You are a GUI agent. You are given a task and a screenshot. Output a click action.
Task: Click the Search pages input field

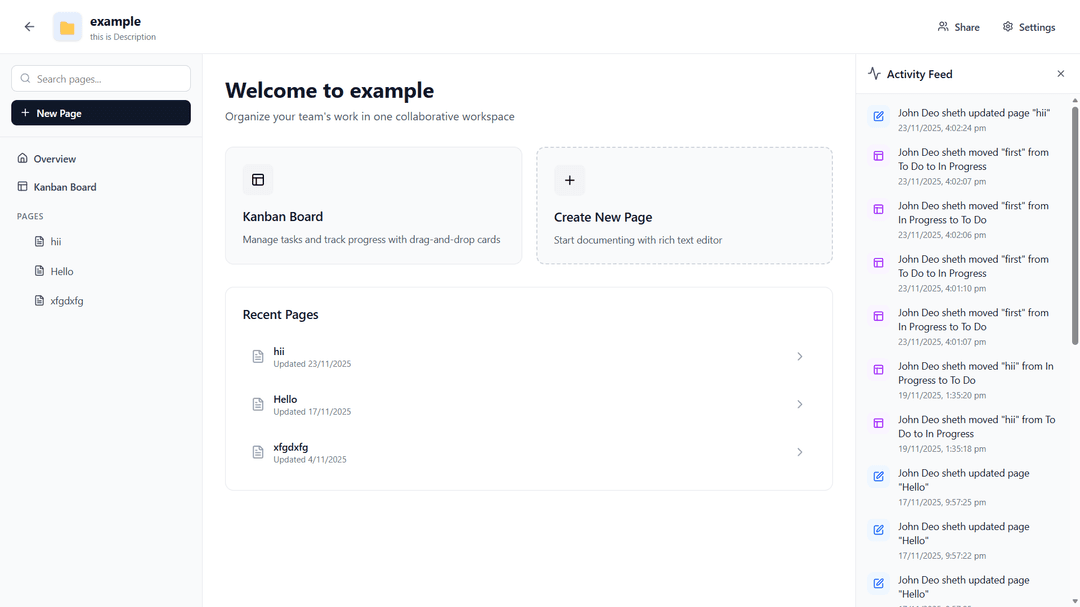pos(100,78)
